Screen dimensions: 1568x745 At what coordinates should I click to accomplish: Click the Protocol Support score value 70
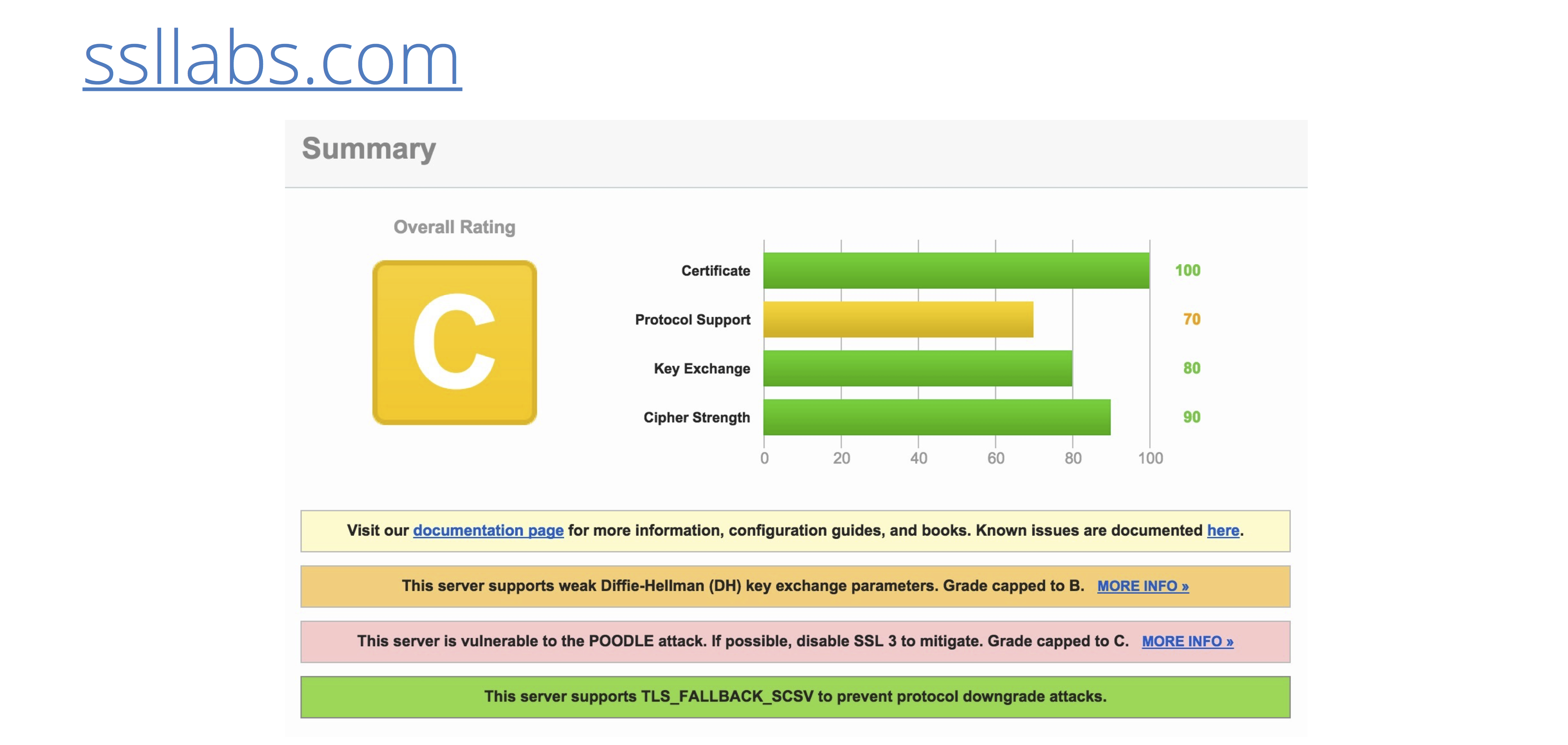(1191, 319)
